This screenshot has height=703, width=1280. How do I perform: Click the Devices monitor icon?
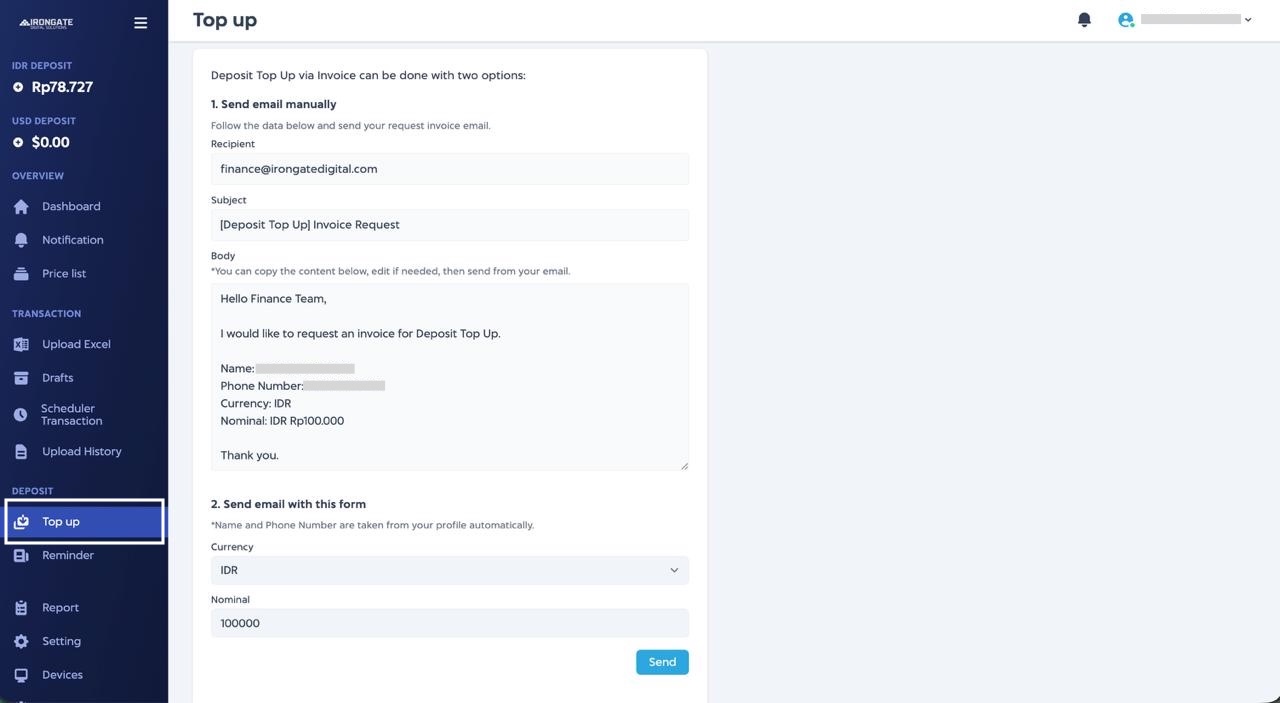pos(21,675)
